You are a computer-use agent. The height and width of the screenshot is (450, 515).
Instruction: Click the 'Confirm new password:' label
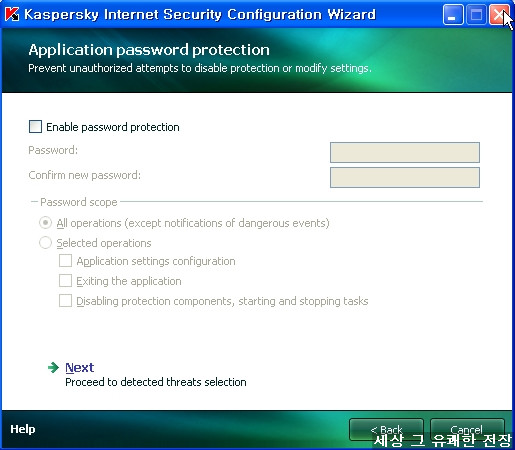click(x=85, y=175)
